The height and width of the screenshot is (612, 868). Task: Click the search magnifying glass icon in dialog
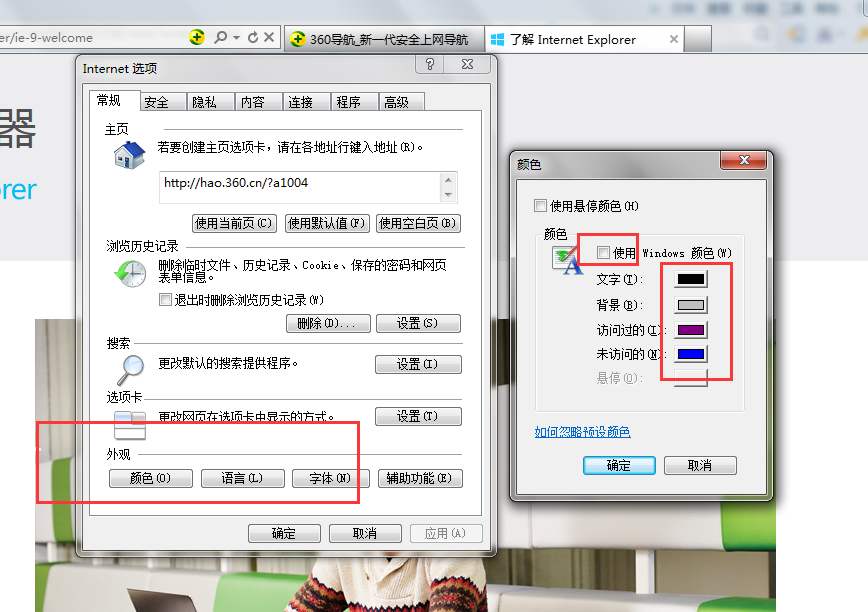click(131, 370)
